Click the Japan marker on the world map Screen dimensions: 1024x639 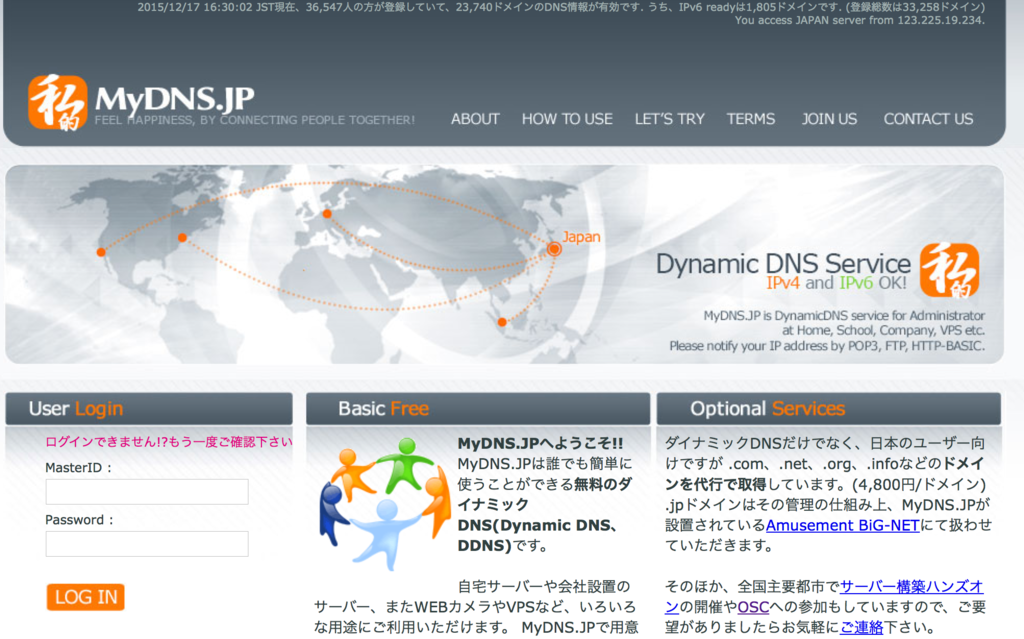[x=554, y=248]
